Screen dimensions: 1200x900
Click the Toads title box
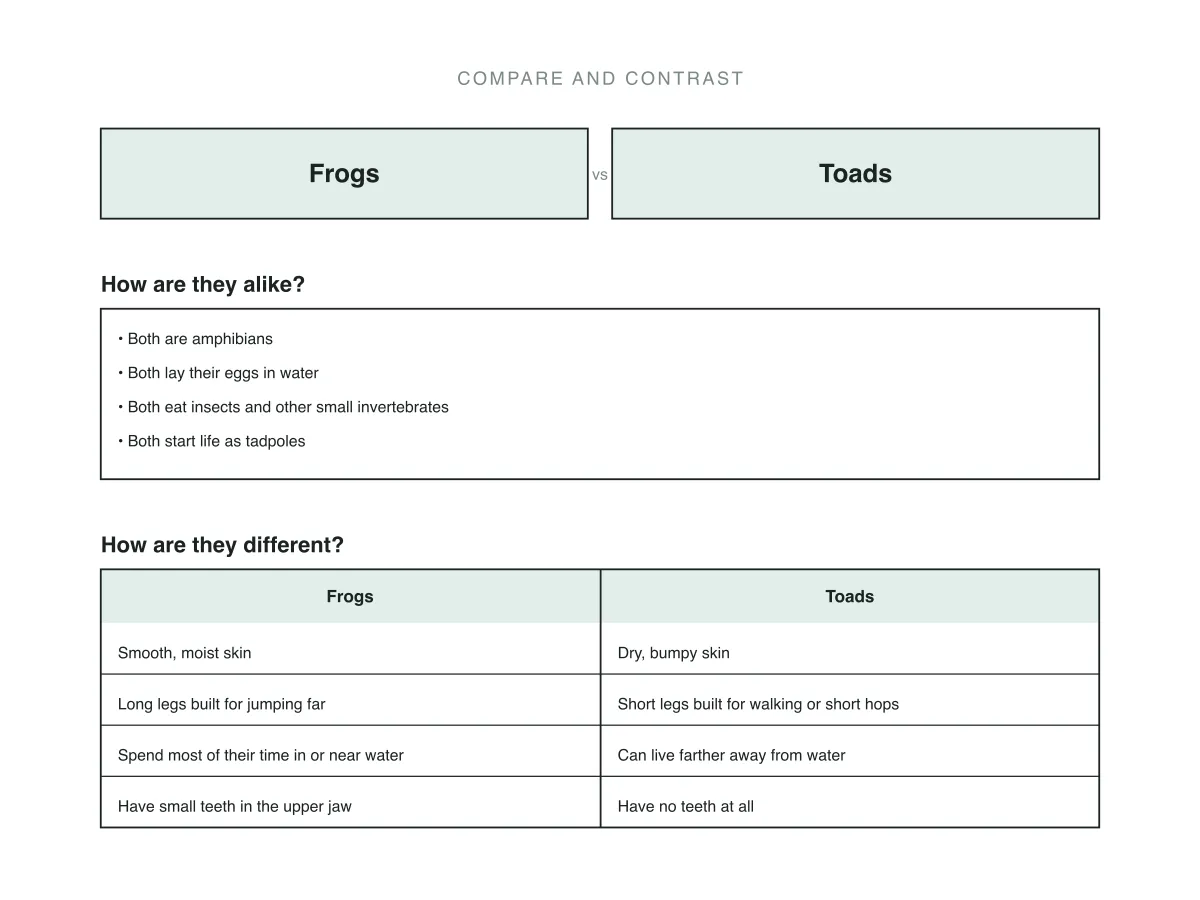coord(855,173)
